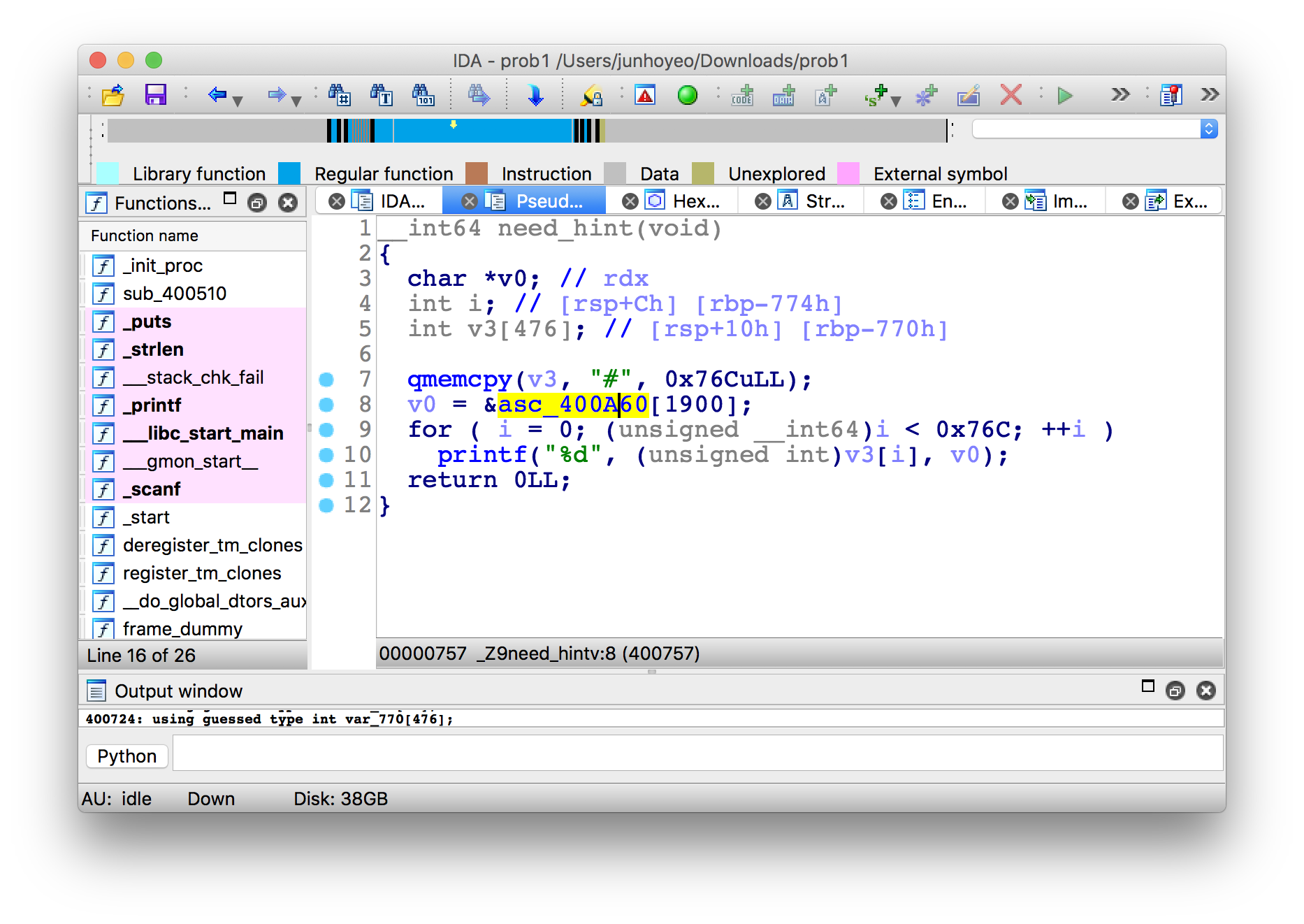Open forward-navigation history dropdown arrow
Image resolution: width=1304 pixels, height=924 pixels.
tap(296, 101)
